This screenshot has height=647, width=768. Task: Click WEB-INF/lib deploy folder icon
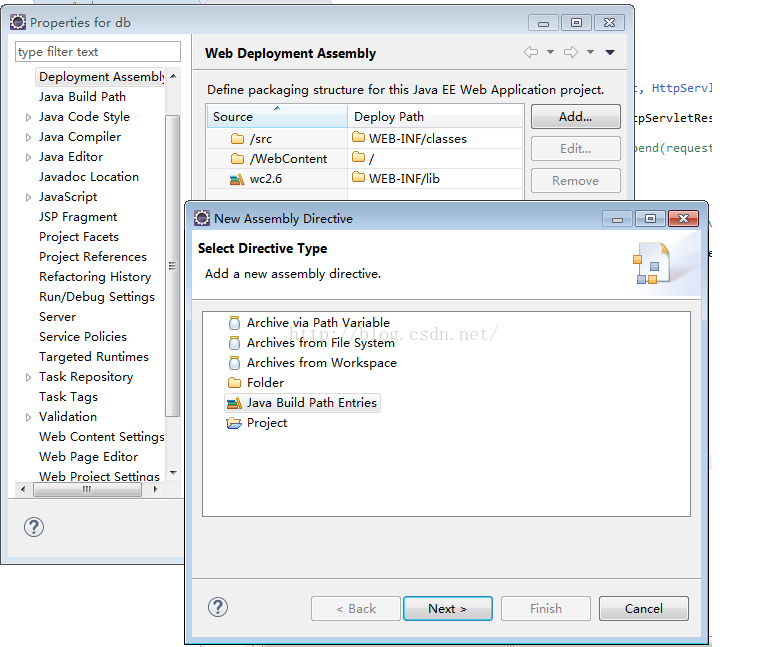tap(359, 177)
